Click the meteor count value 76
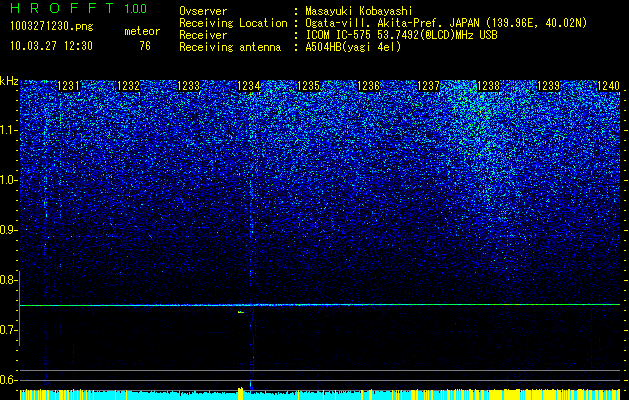The width and height of the screenshot is (629, 400). 145,46
